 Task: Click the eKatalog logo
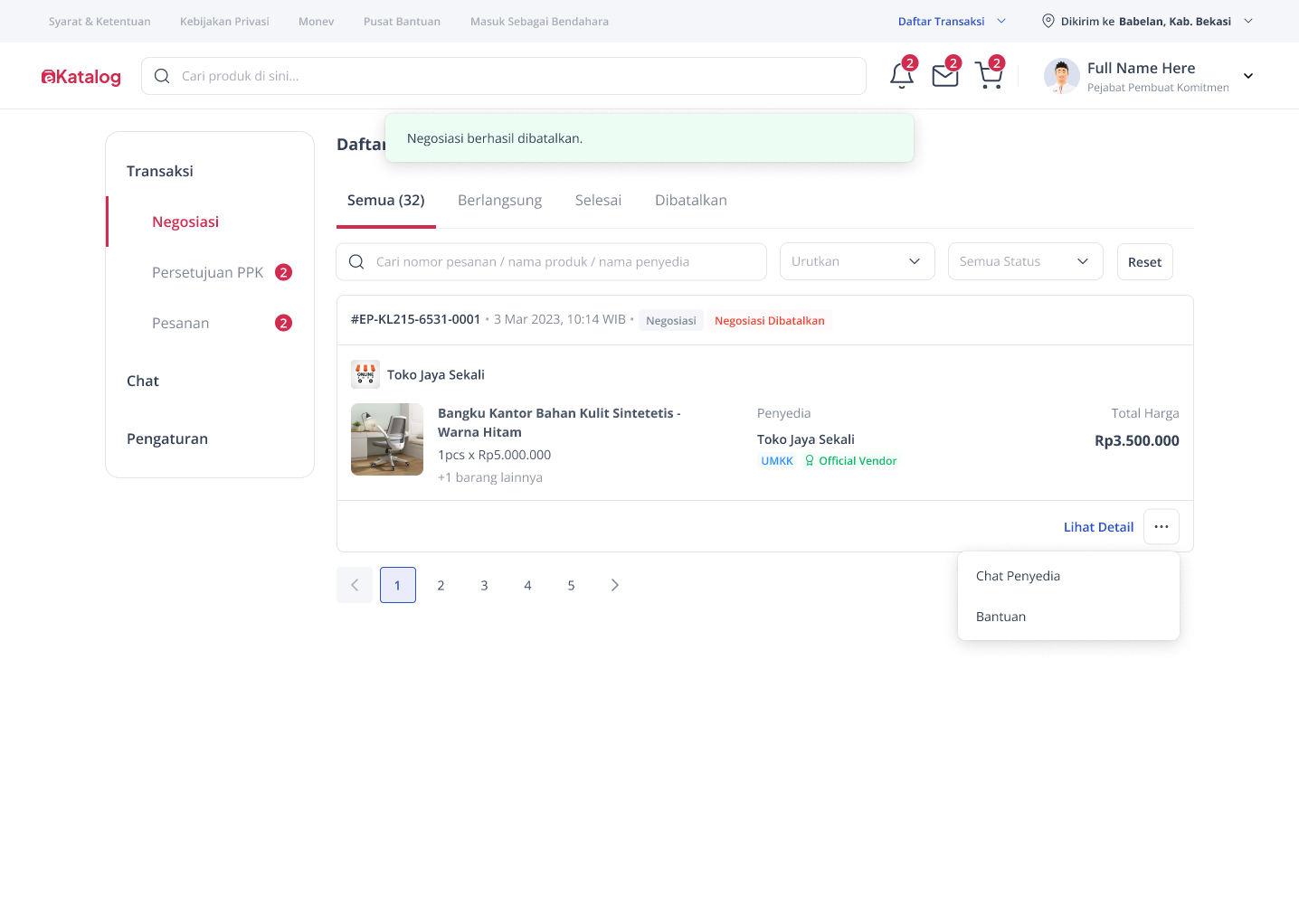[x=81, y=76]
